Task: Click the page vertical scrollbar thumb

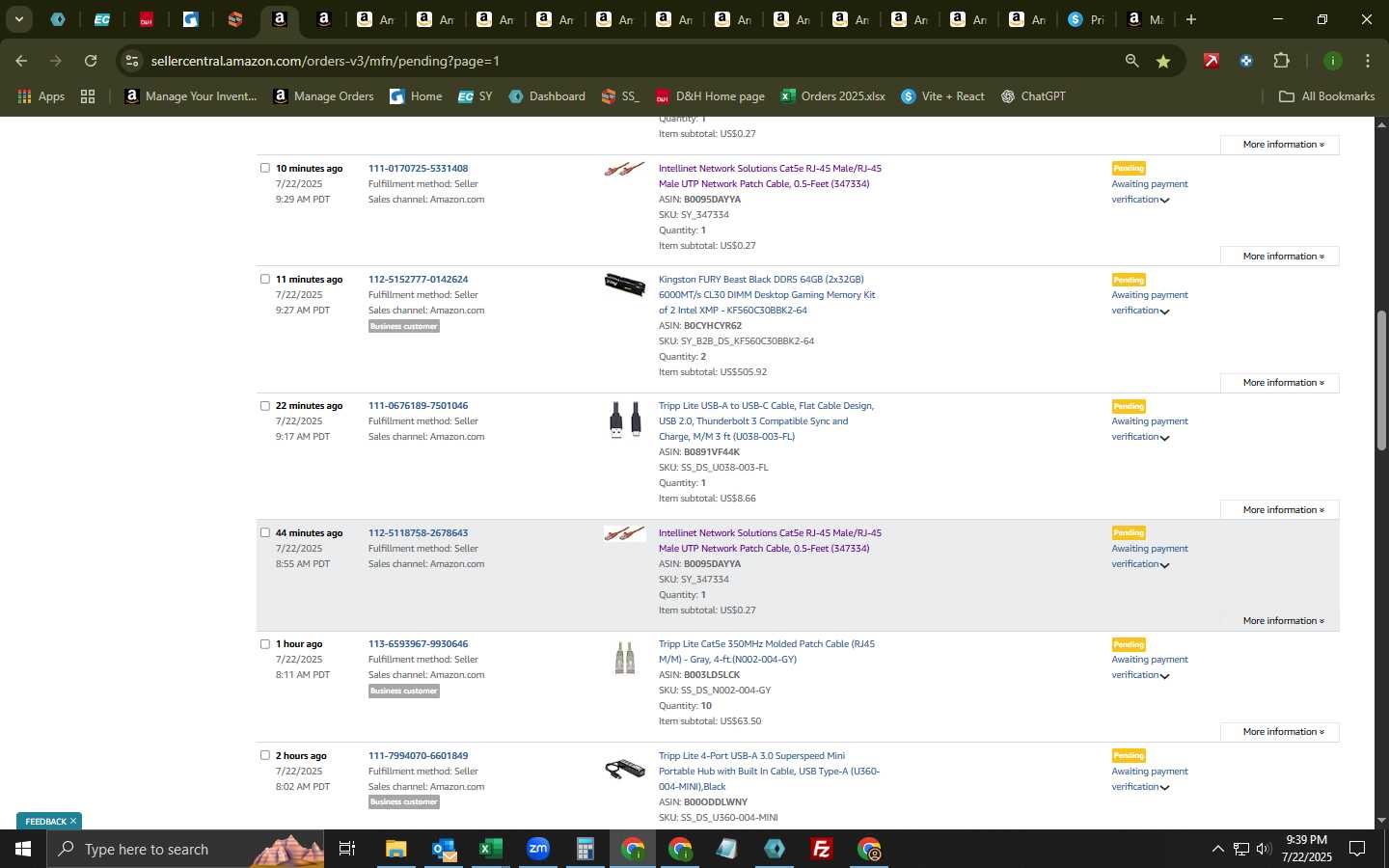Action: click(1381, 381)
